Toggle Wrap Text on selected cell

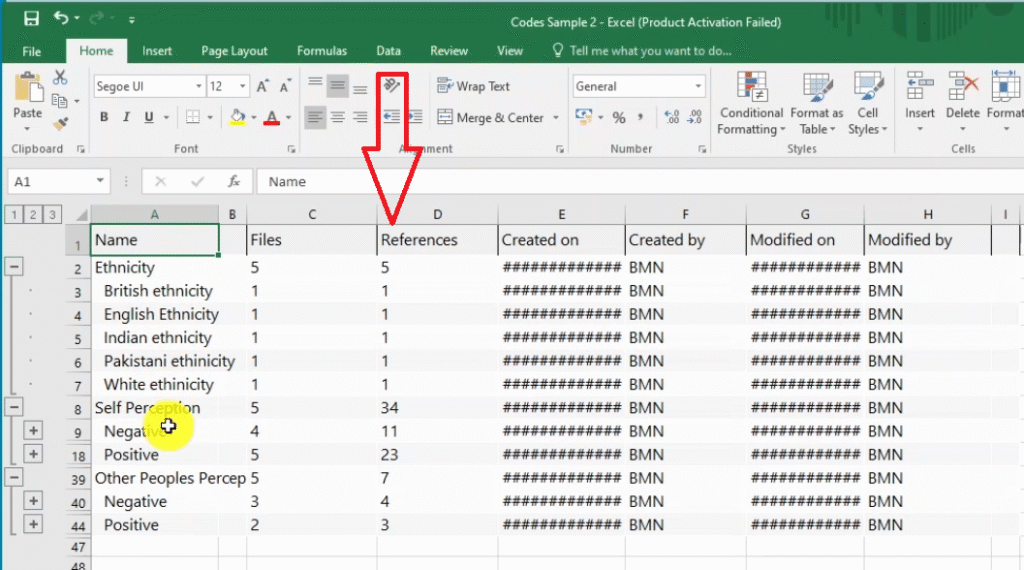pyautogui.click(x=474, y=87)
